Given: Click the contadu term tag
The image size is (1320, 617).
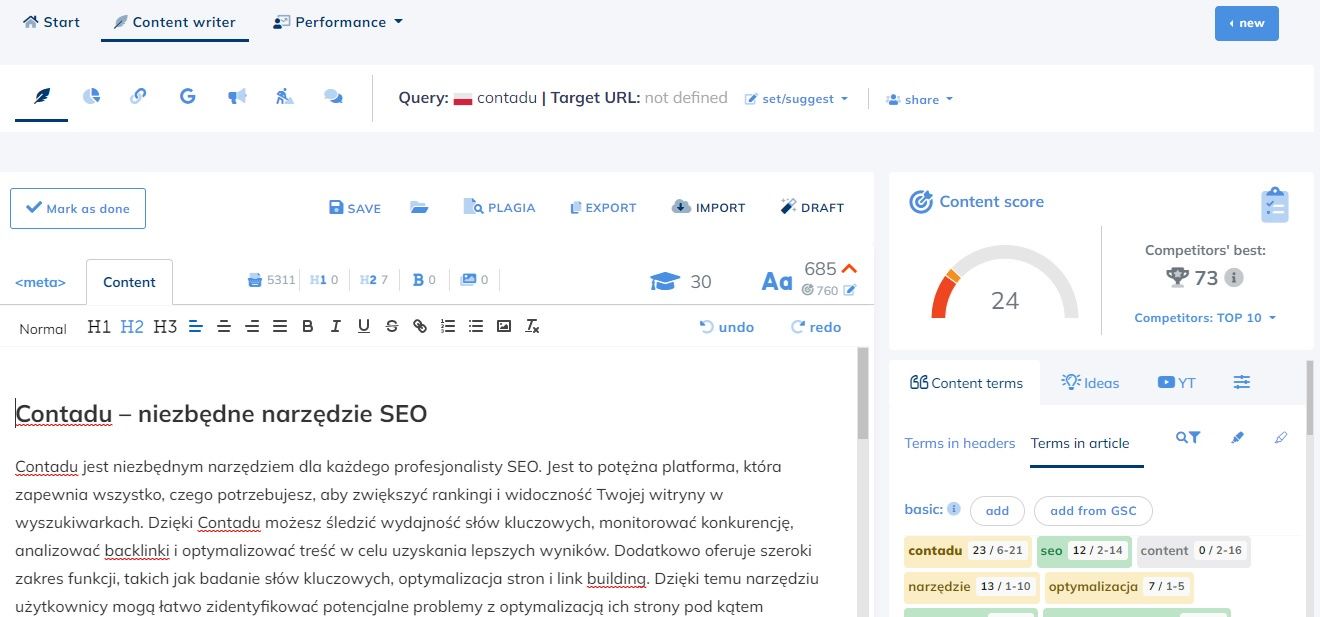Looking at the screenshot, I should click(x=966, y=551).
